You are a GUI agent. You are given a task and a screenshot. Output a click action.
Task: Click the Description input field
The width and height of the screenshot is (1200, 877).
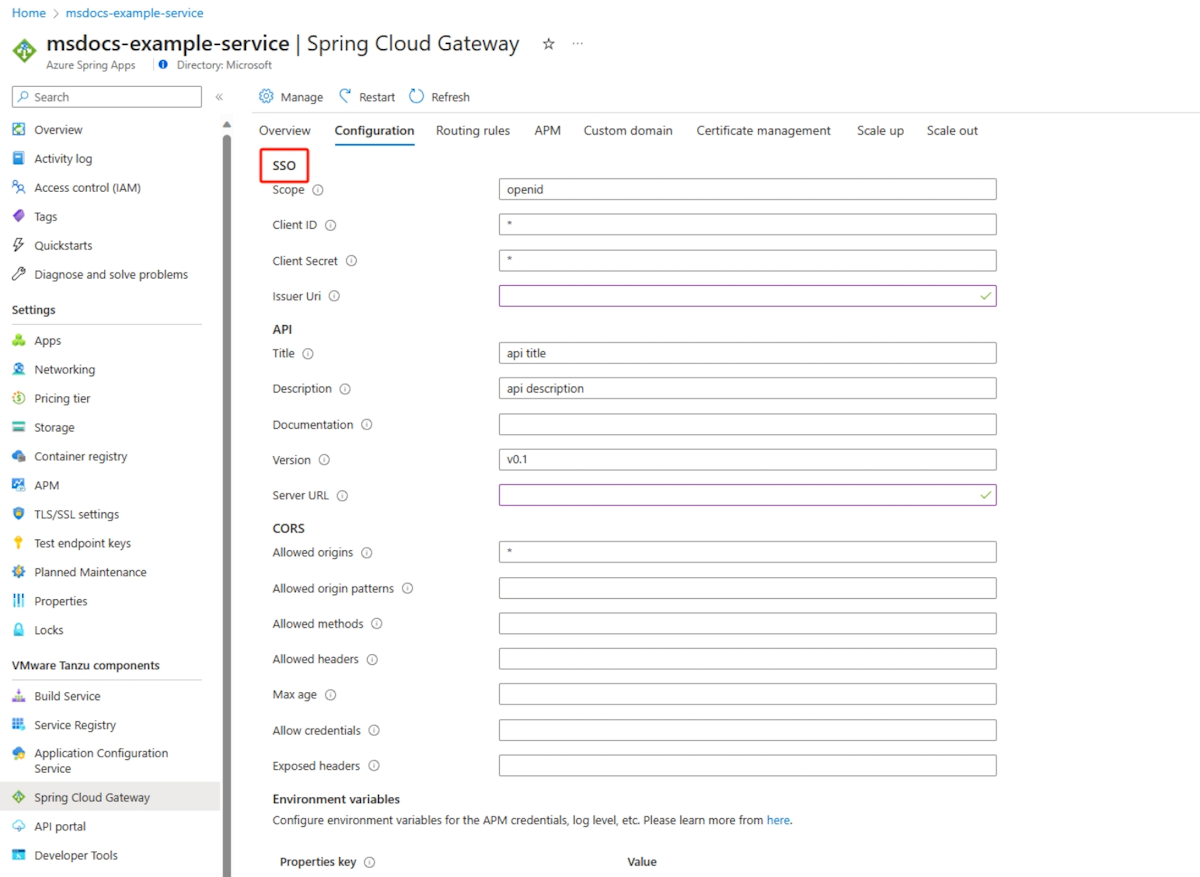[x=748, y=389]
